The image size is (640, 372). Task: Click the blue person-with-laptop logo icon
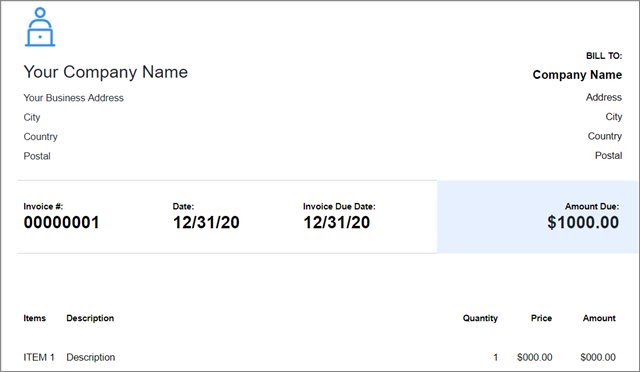[x=40, y=27]
